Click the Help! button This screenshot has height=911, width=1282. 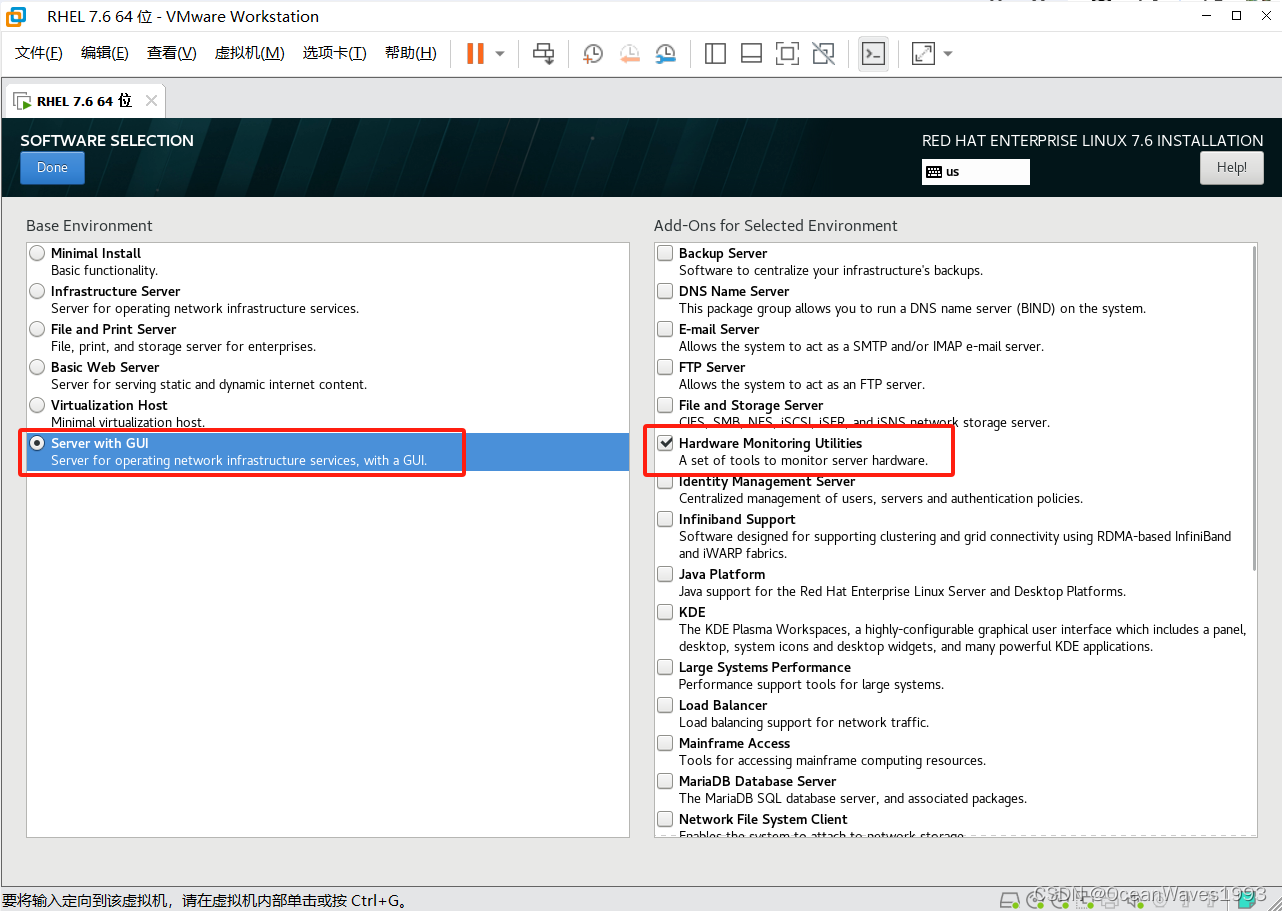coord(1232,168)
